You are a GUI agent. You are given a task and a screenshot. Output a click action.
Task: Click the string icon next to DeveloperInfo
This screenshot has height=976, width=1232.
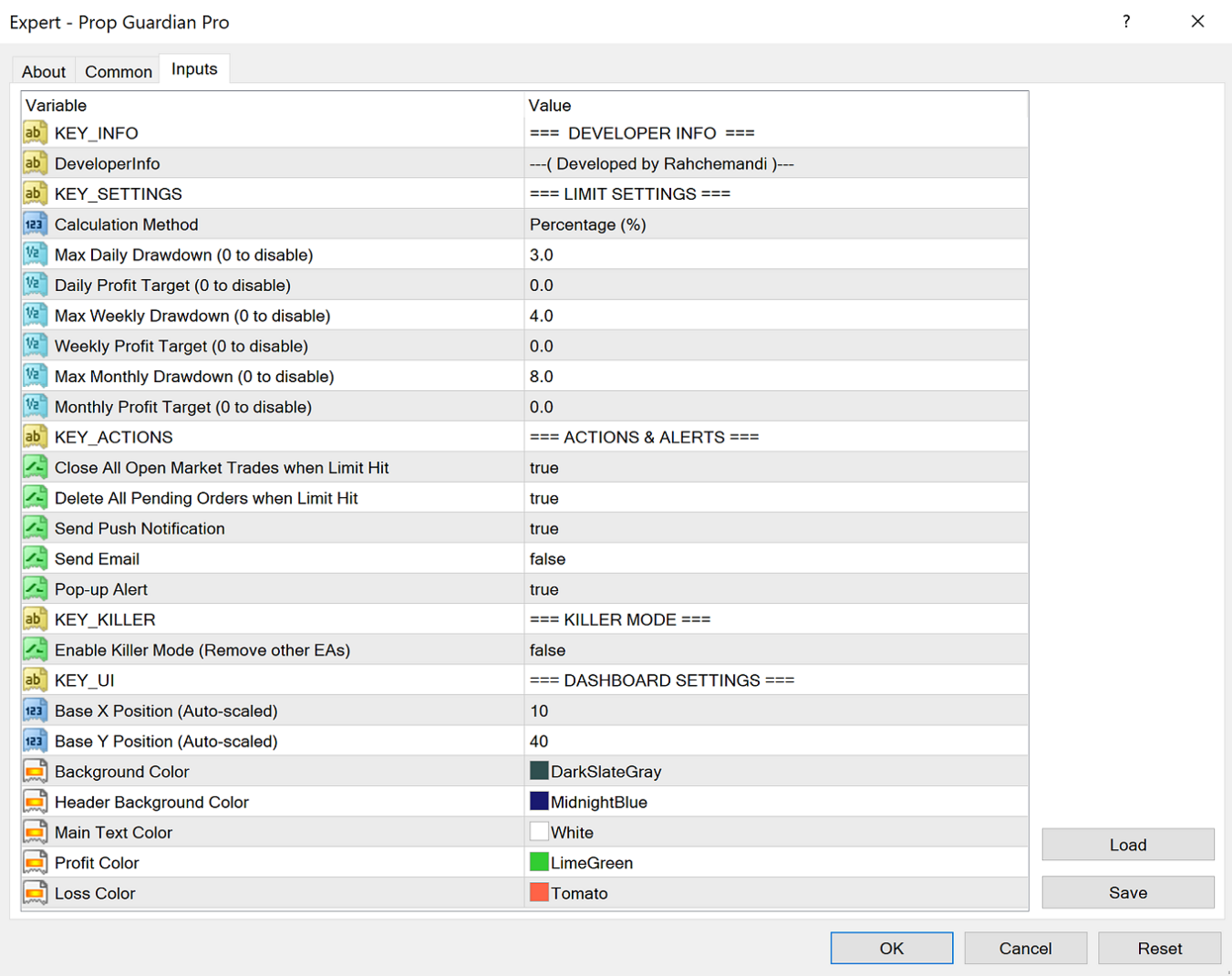(35, 163)
